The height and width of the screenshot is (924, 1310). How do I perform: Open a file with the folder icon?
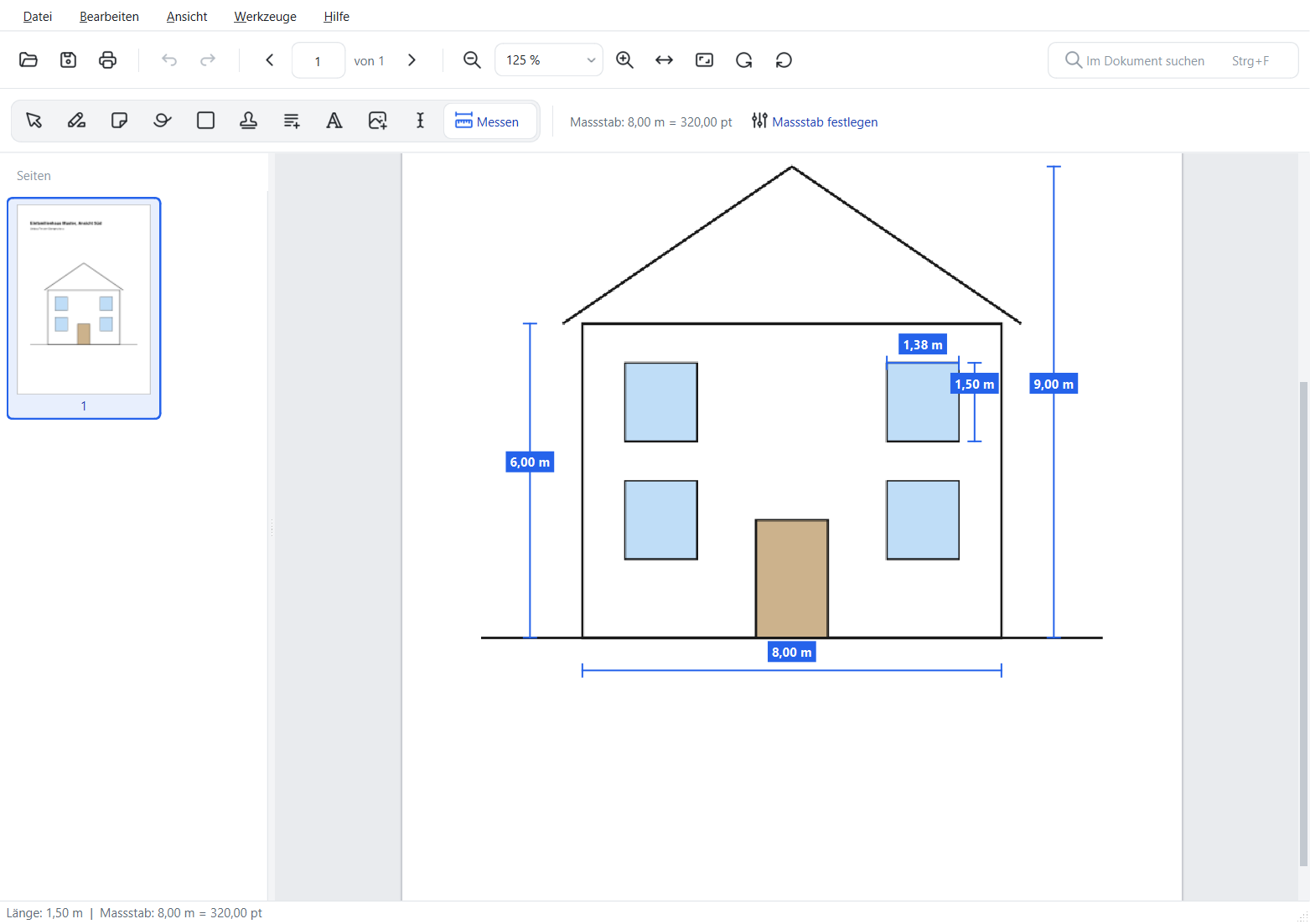point(28,59)
